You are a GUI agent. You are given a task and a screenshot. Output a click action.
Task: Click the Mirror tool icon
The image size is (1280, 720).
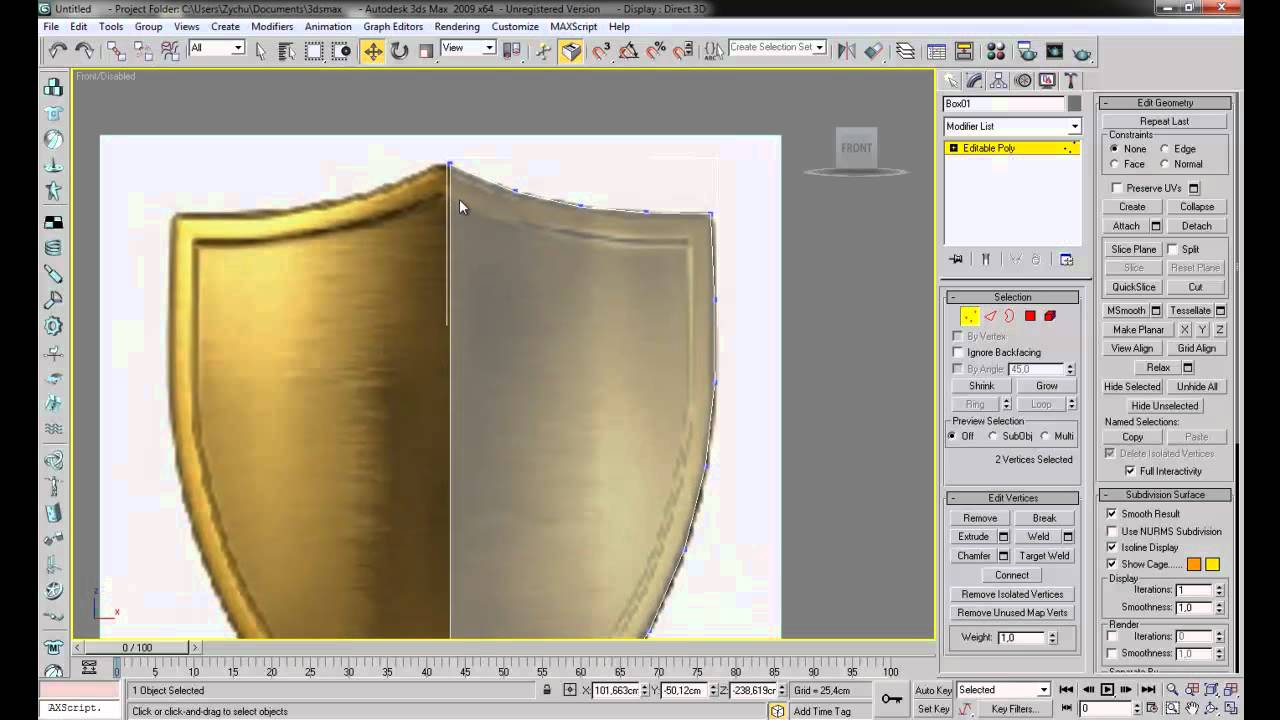pyautogui.click(x=846, y=51)
